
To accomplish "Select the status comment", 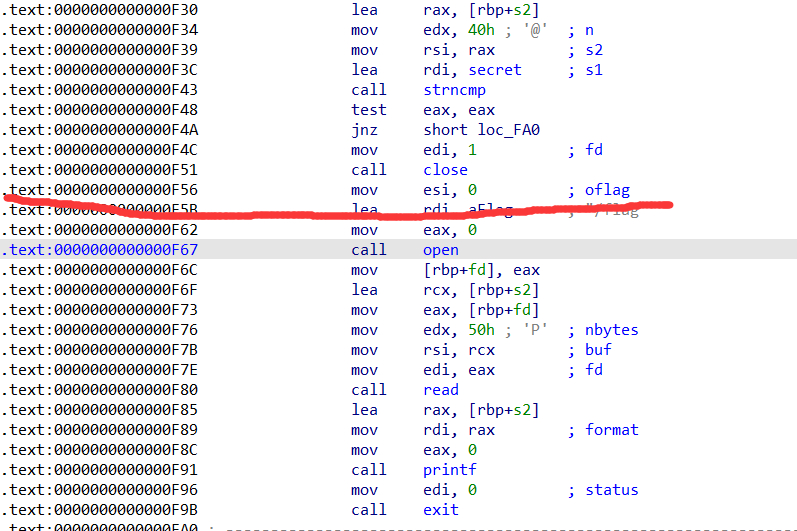I will click(x=611, y=490).
